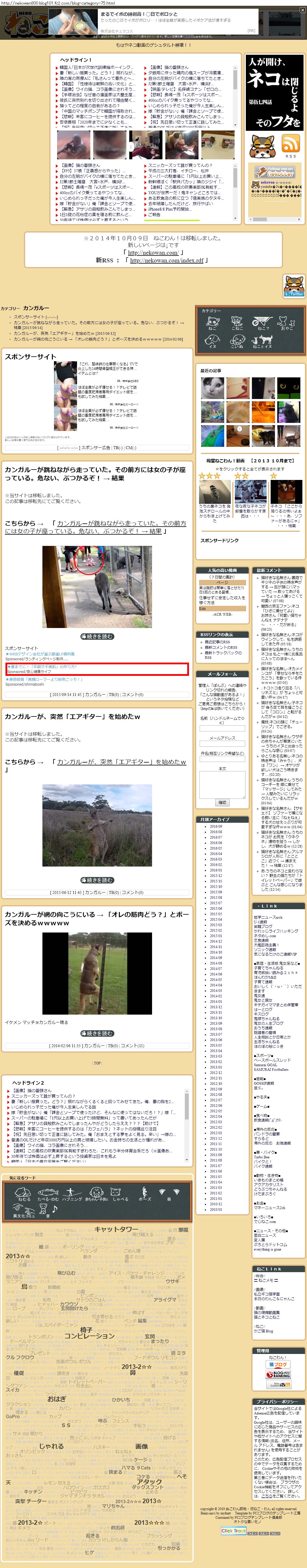
Task: Open the http://nekowan.com/ link
Action: pyautogui.click(x=153, y=253)
